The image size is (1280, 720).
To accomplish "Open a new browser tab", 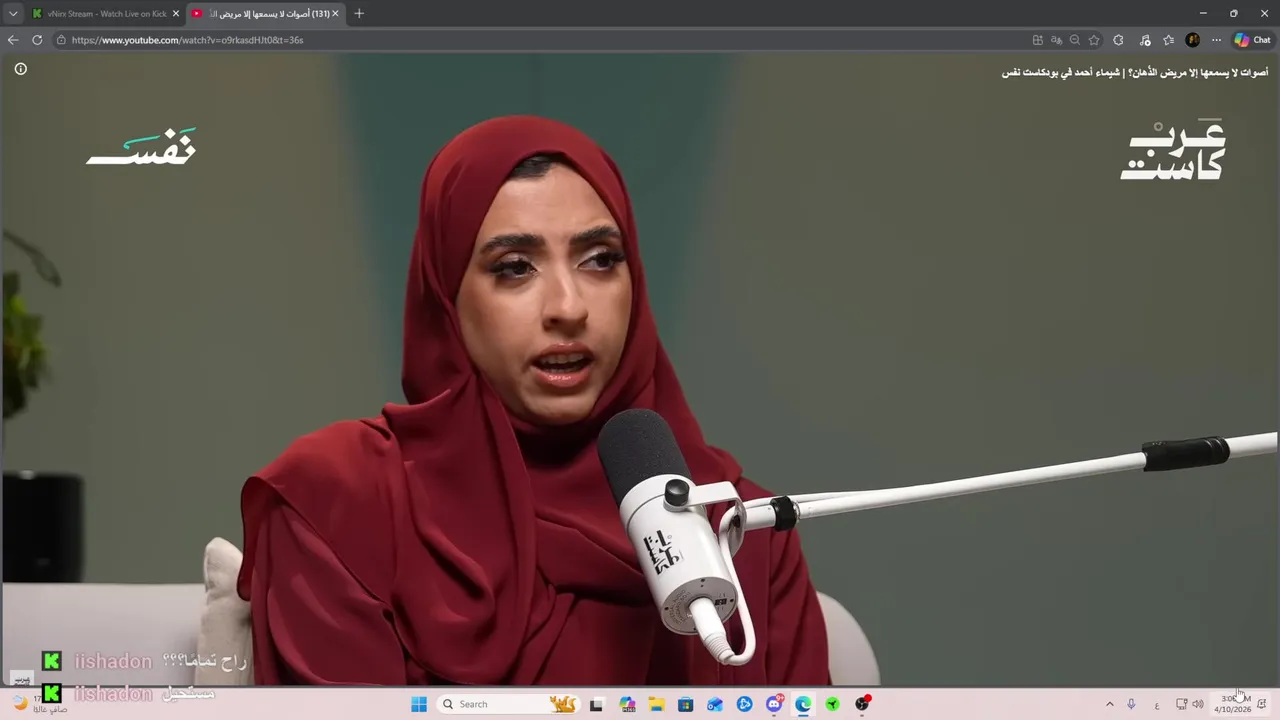I will tap(359, 14).
